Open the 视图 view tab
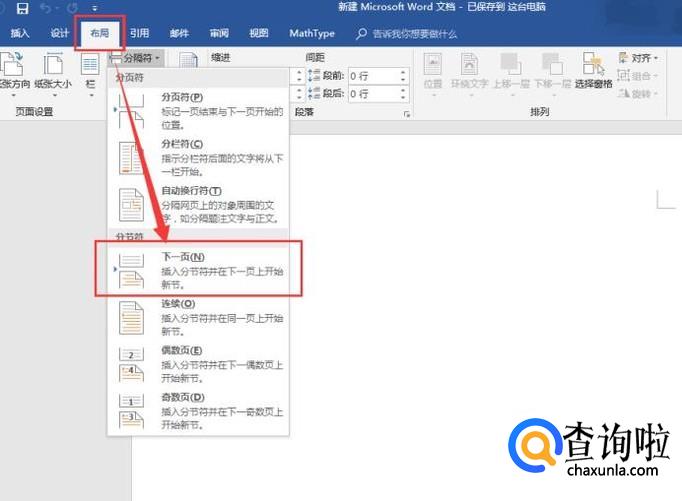 pos(258,33)
